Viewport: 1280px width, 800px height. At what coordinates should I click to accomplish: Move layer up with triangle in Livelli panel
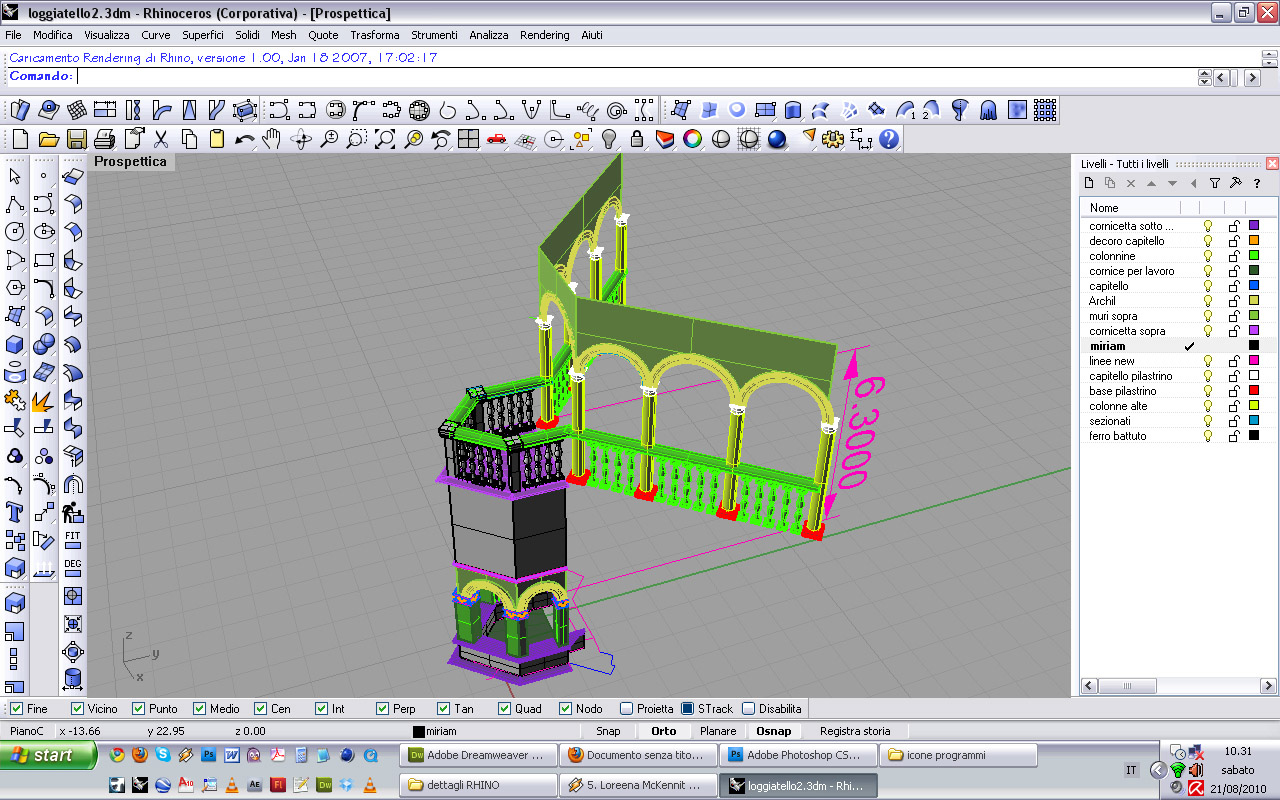point(1151,183)
